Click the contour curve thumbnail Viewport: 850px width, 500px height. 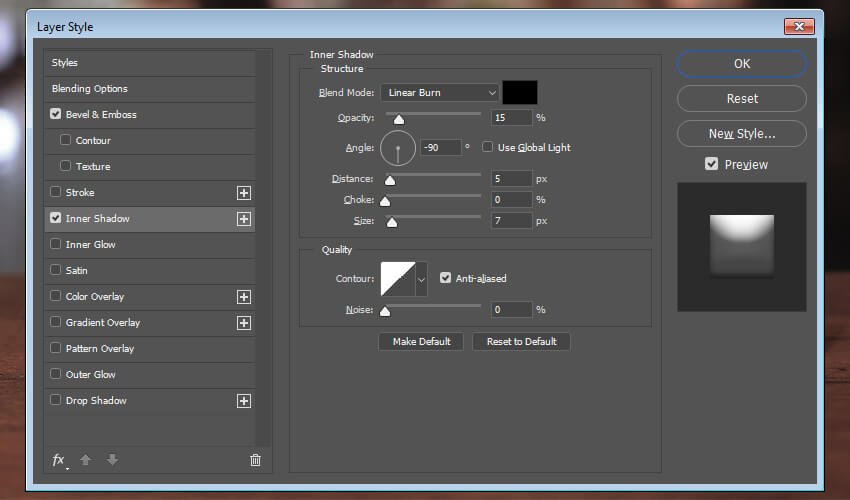398,279
